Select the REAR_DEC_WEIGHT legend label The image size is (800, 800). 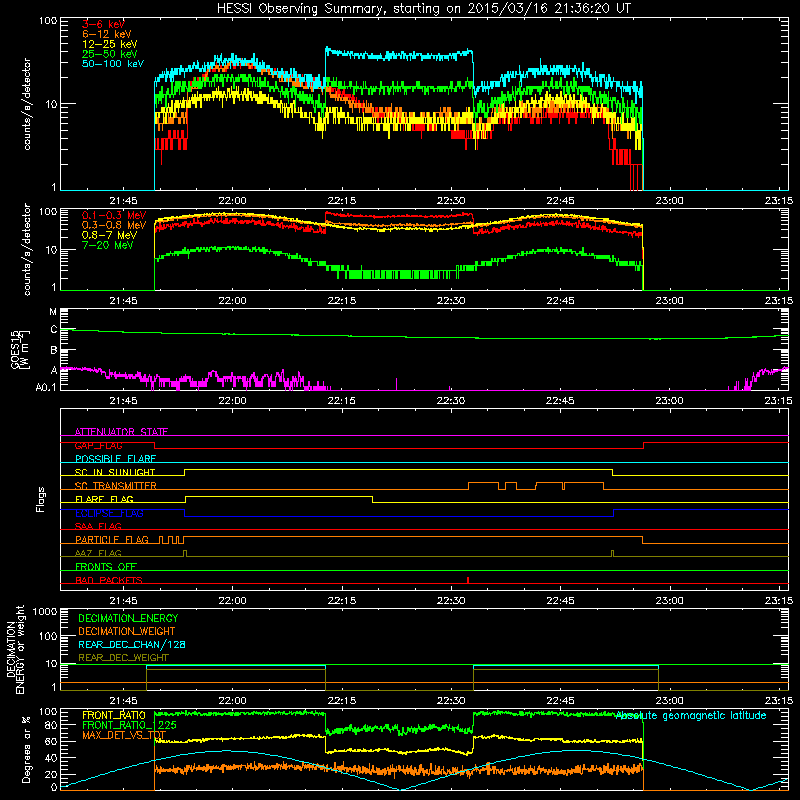[123, 658]
